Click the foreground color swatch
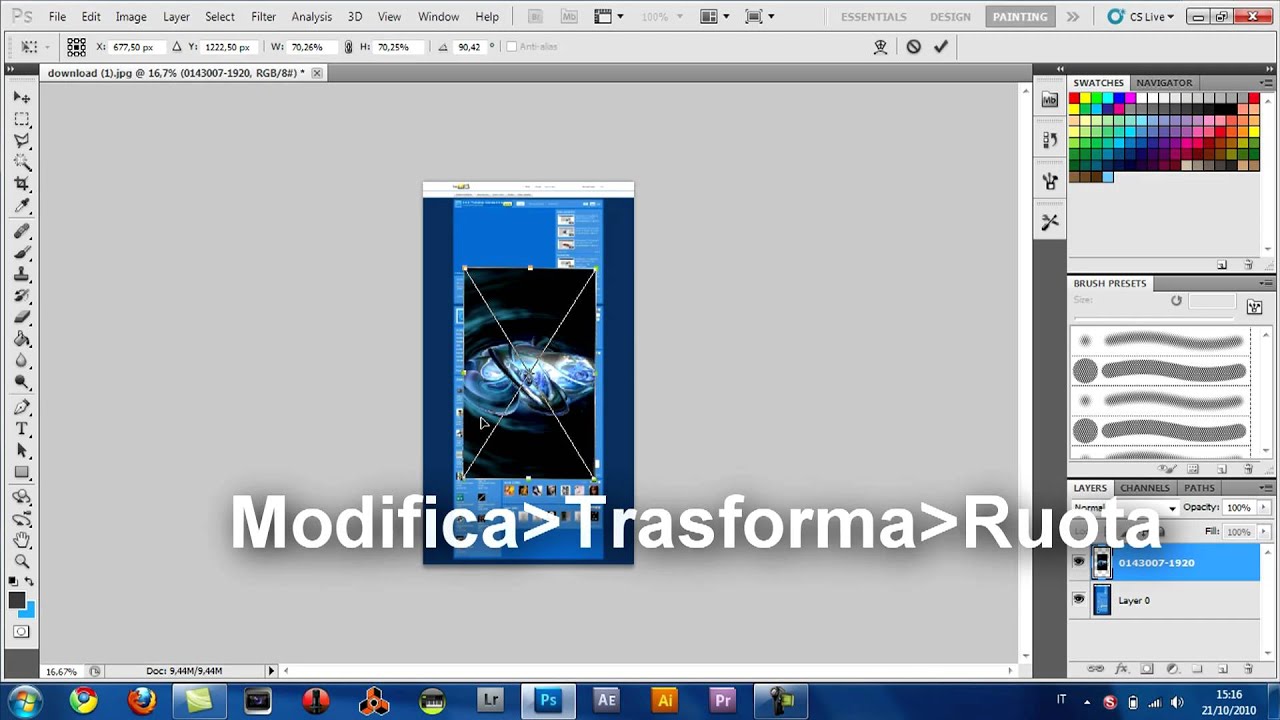 click(x=17, y=600)
